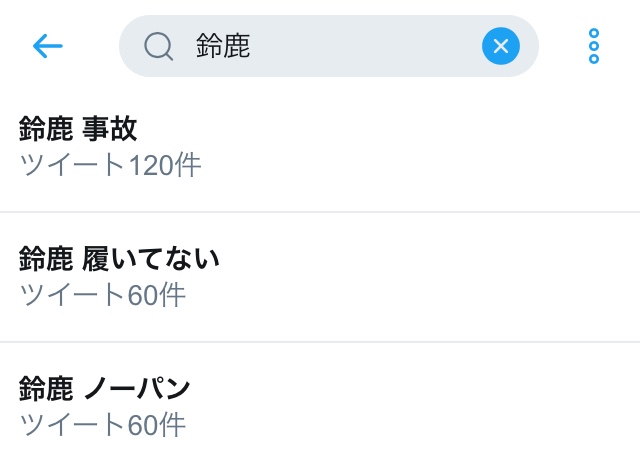
Task: Click the magnifier icon in search bar
Action: point(158,46)
